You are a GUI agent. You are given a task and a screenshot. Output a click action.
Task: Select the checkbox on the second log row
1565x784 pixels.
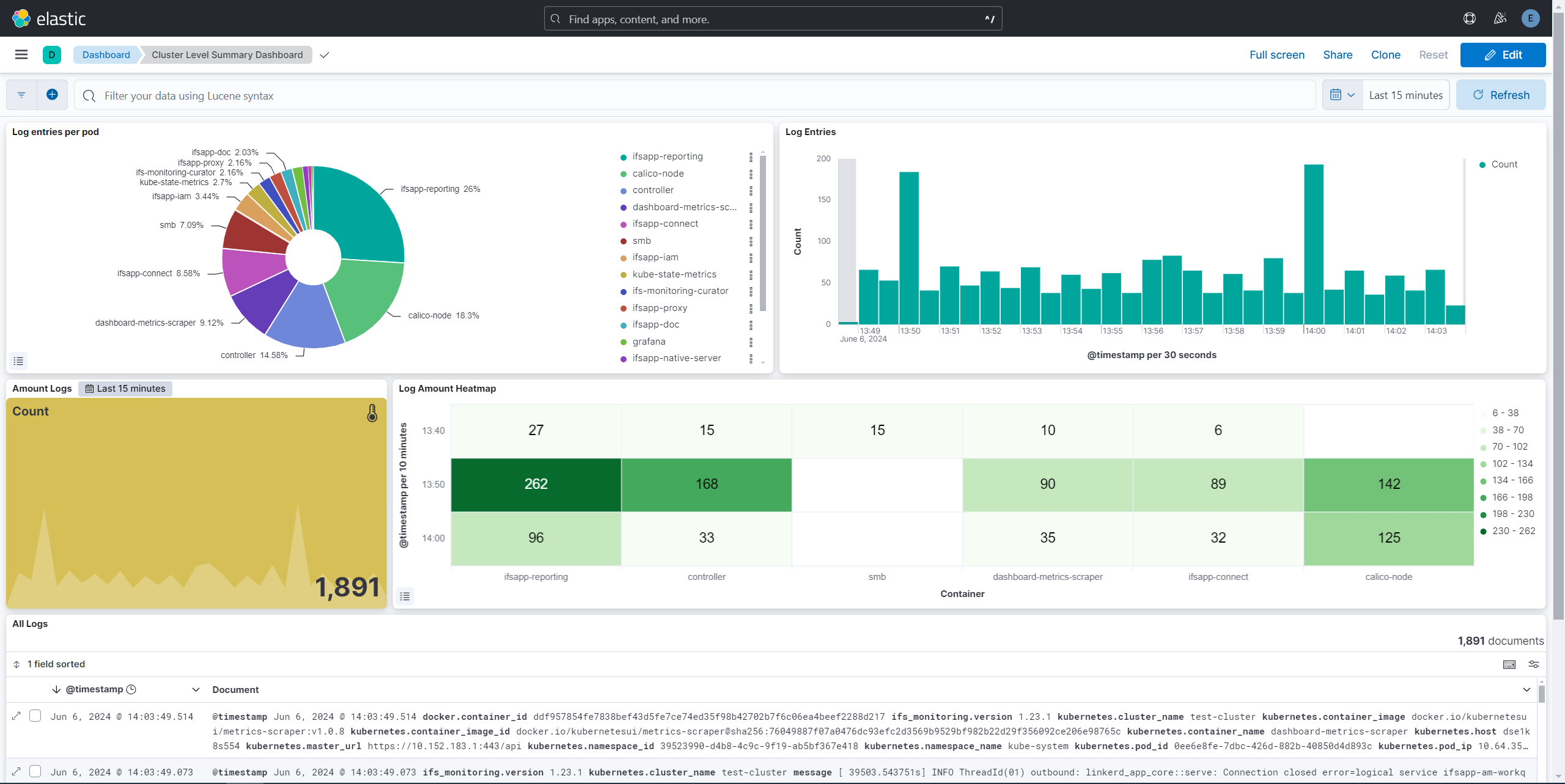[35, 771]
